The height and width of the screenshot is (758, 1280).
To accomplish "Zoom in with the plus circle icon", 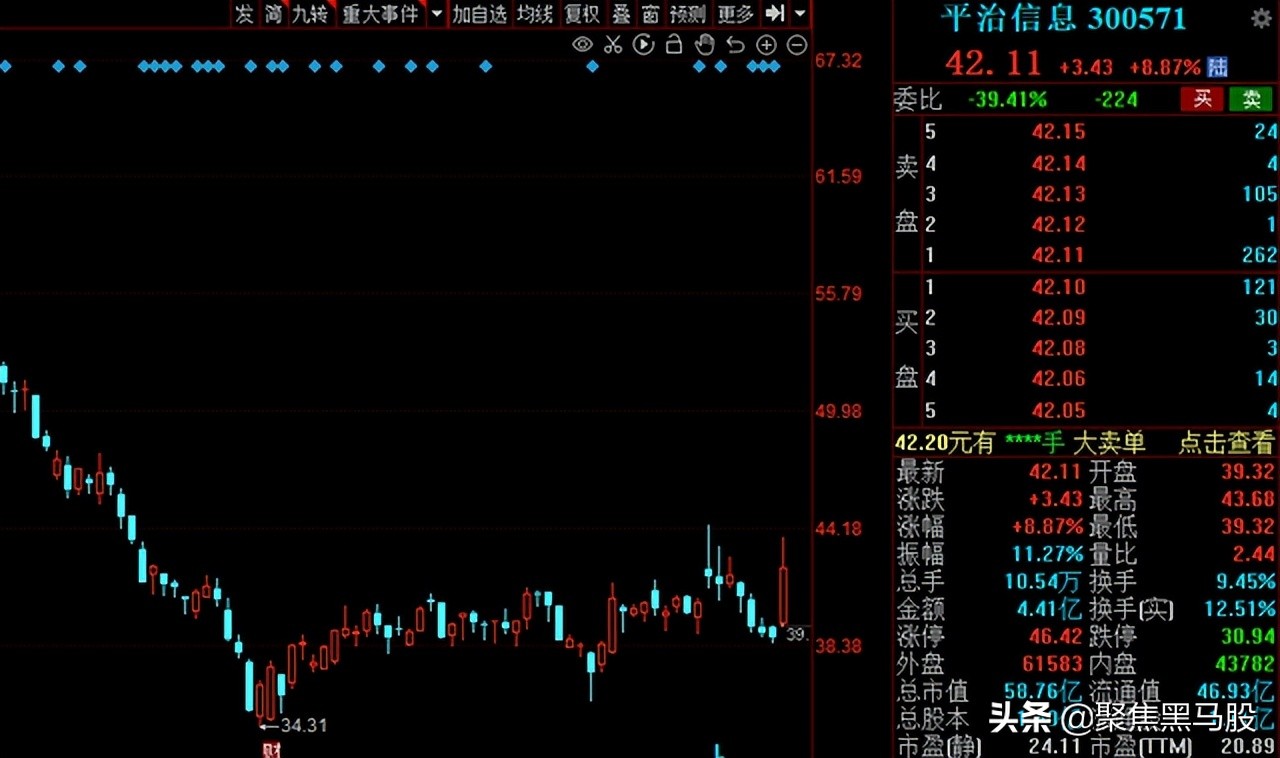I will pos(766,44).
